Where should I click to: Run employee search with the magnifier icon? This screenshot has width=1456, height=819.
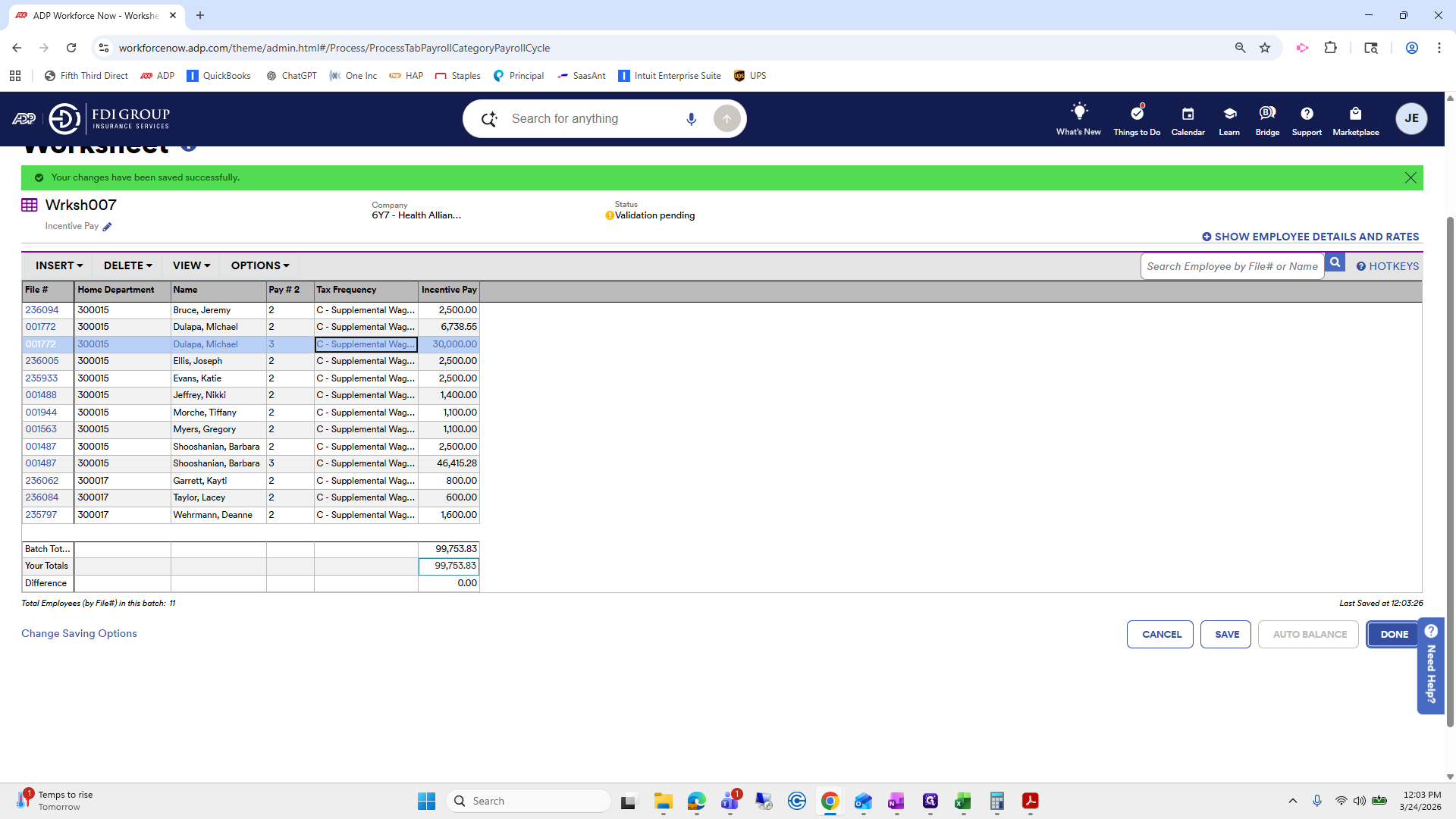tap(1335, 262)
